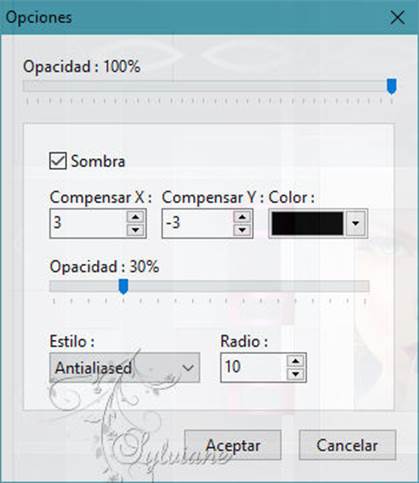Image resolution: width=419 pixels, height=483 pixels.
Task: Decrease Compensar Y value with down arrow
Action: coord(242,230)
